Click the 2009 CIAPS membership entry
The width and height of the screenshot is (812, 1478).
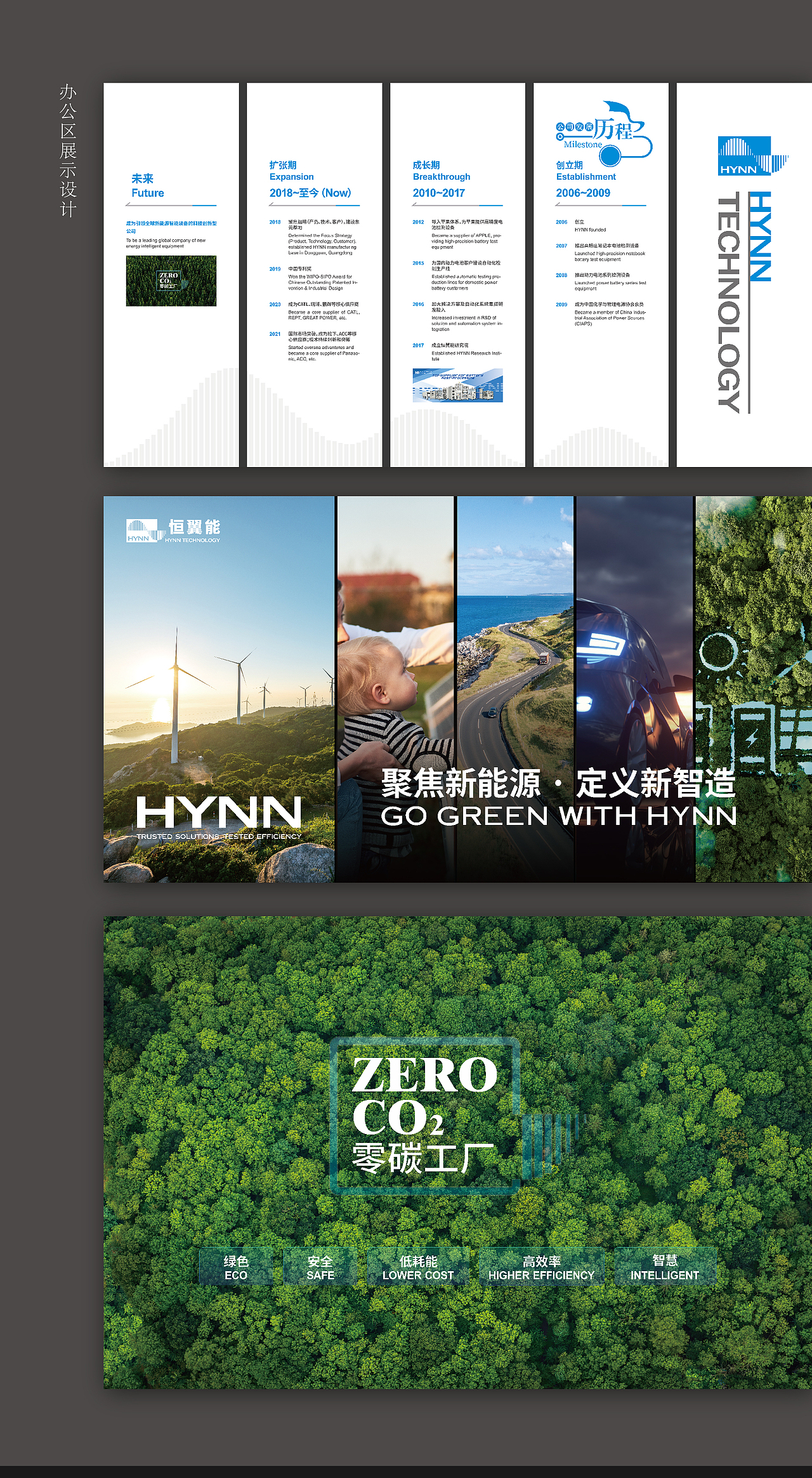pos(601,313)
